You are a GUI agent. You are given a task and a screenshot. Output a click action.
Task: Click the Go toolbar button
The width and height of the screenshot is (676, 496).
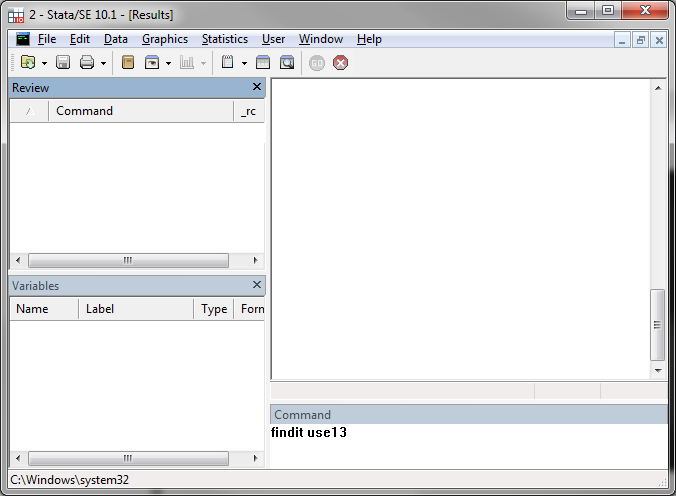point(317,63)
